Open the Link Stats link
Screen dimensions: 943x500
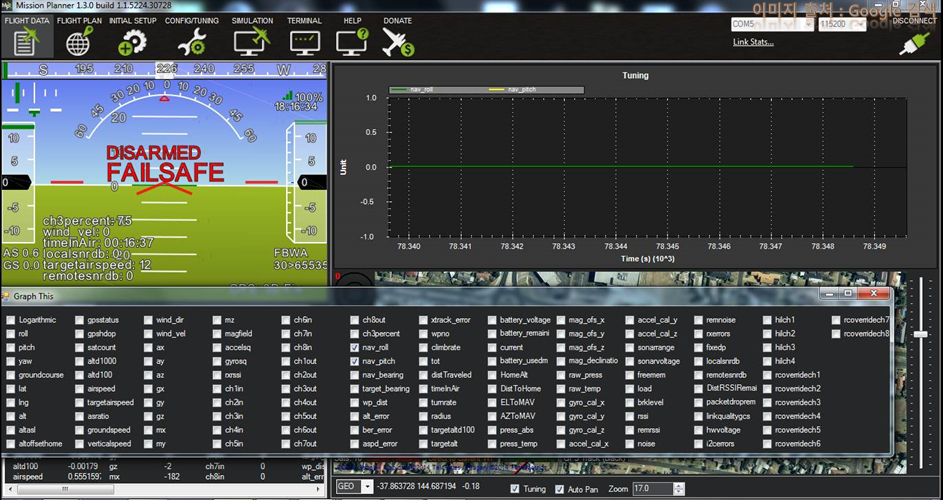coord(753,42)
